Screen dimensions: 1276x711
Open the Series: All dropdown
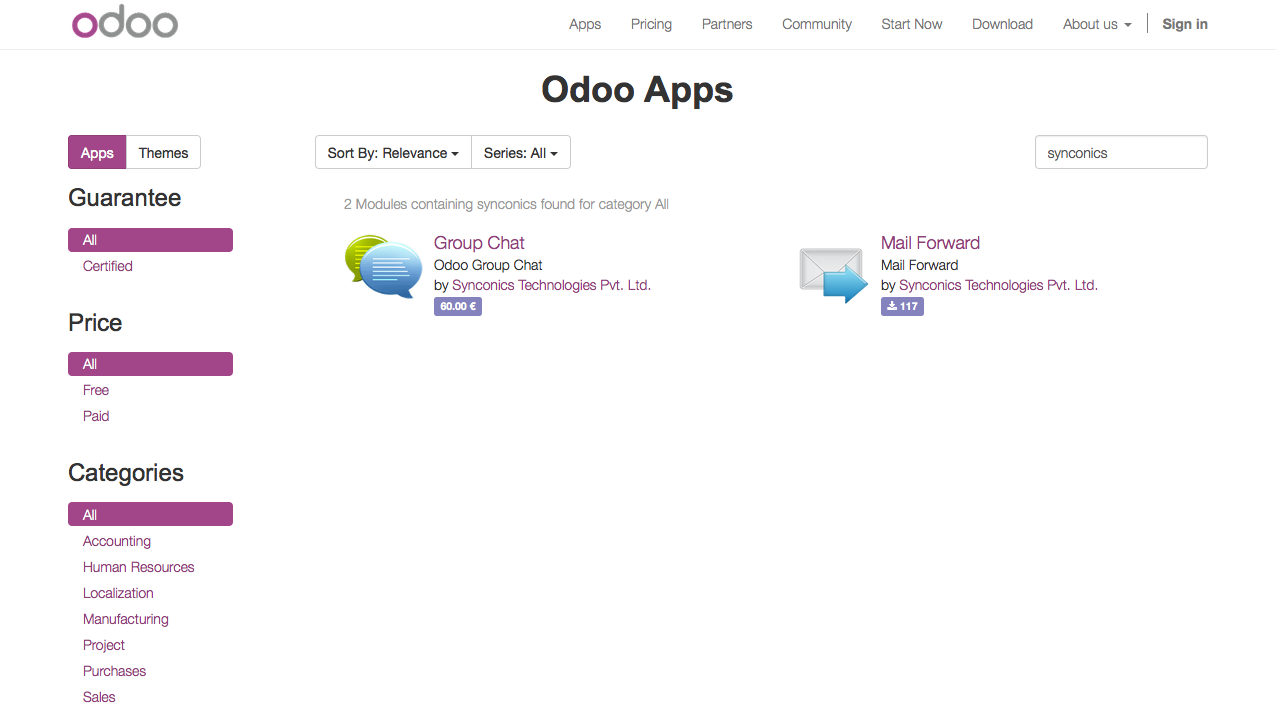point(521,153)
